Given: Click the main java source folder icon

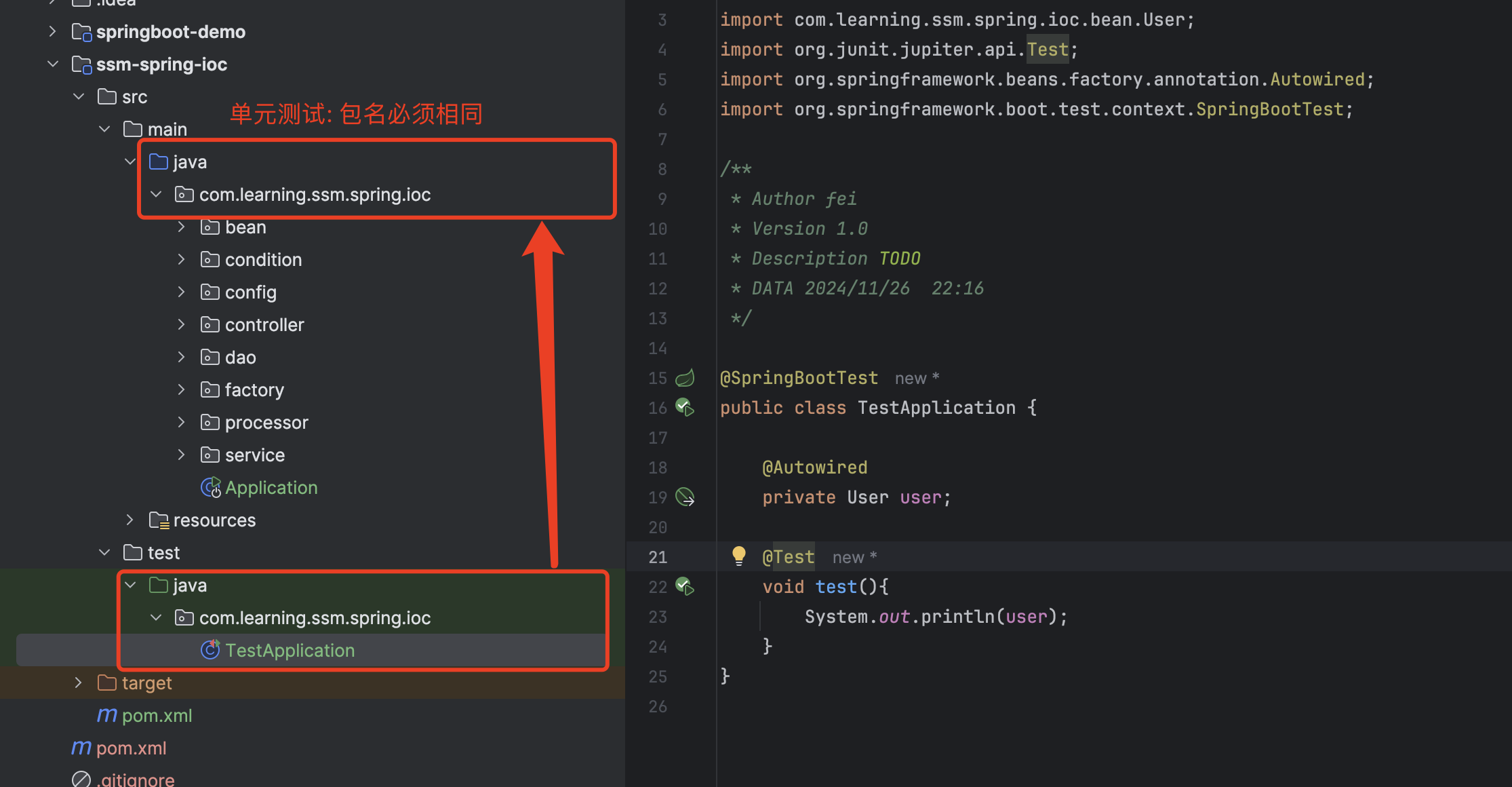Looking at the screenshot, I should click(159, 161).
